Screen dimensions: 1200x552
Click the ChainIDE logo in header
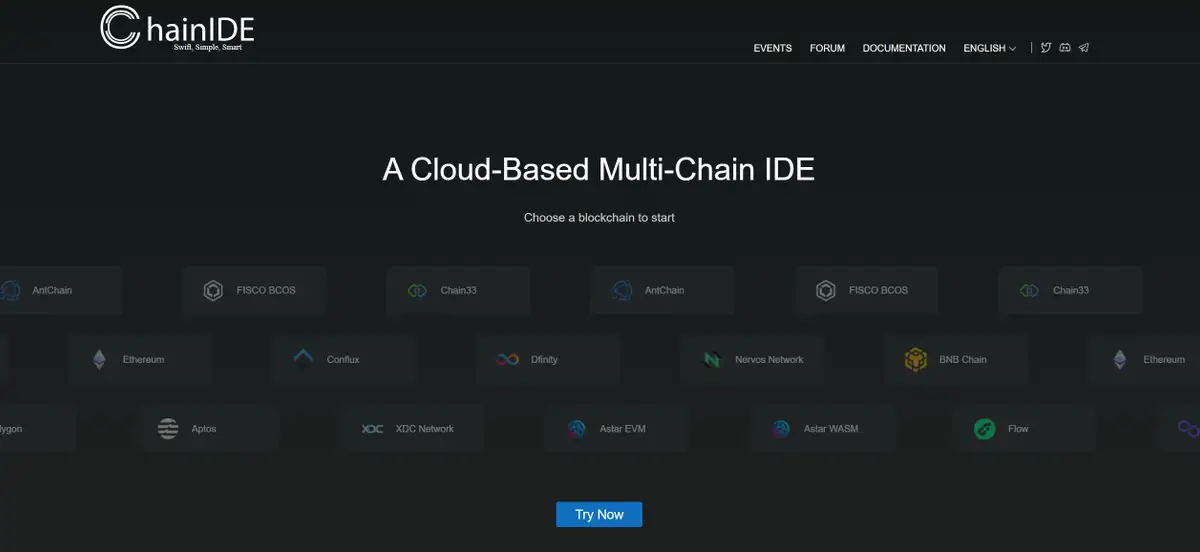point(177,28)
